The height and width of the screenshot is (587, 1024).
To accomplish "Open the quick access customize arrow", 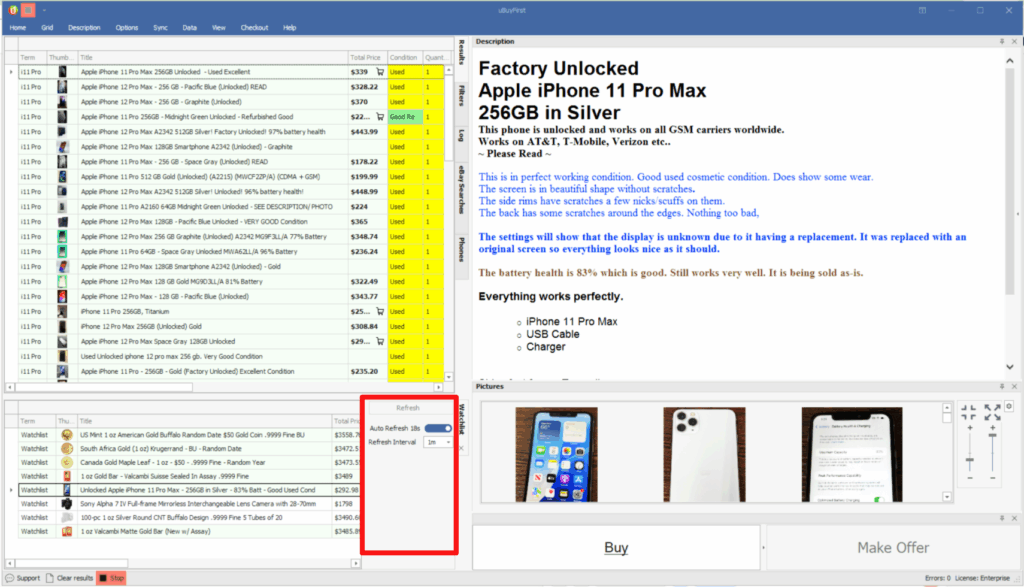I will point(44,10).
